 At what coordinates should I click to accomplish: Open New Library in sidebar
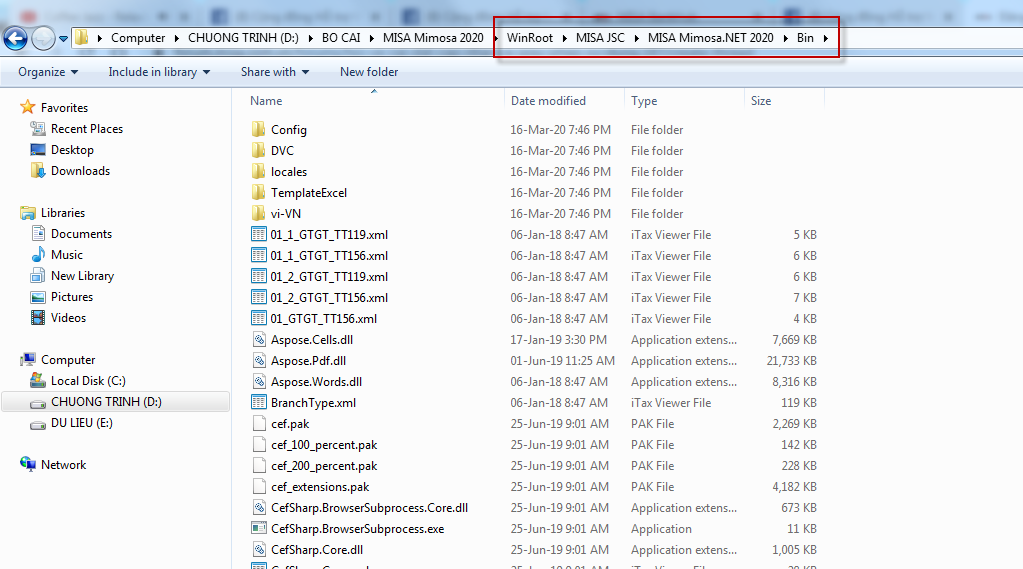pyautogui.click(x=82, y=275)
